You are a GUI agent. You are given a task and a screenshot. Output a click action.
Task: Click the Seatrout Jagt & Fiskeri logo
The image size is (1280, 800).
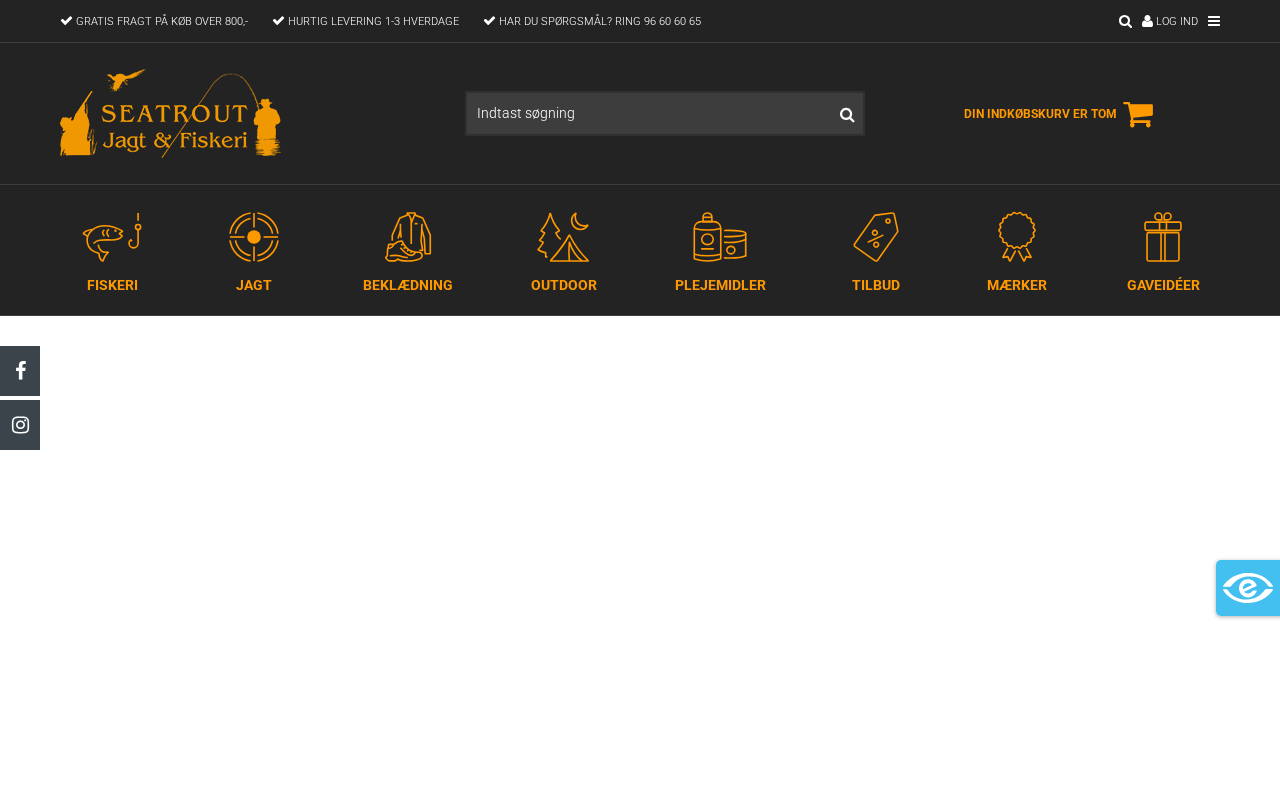(x=170, y=113)
